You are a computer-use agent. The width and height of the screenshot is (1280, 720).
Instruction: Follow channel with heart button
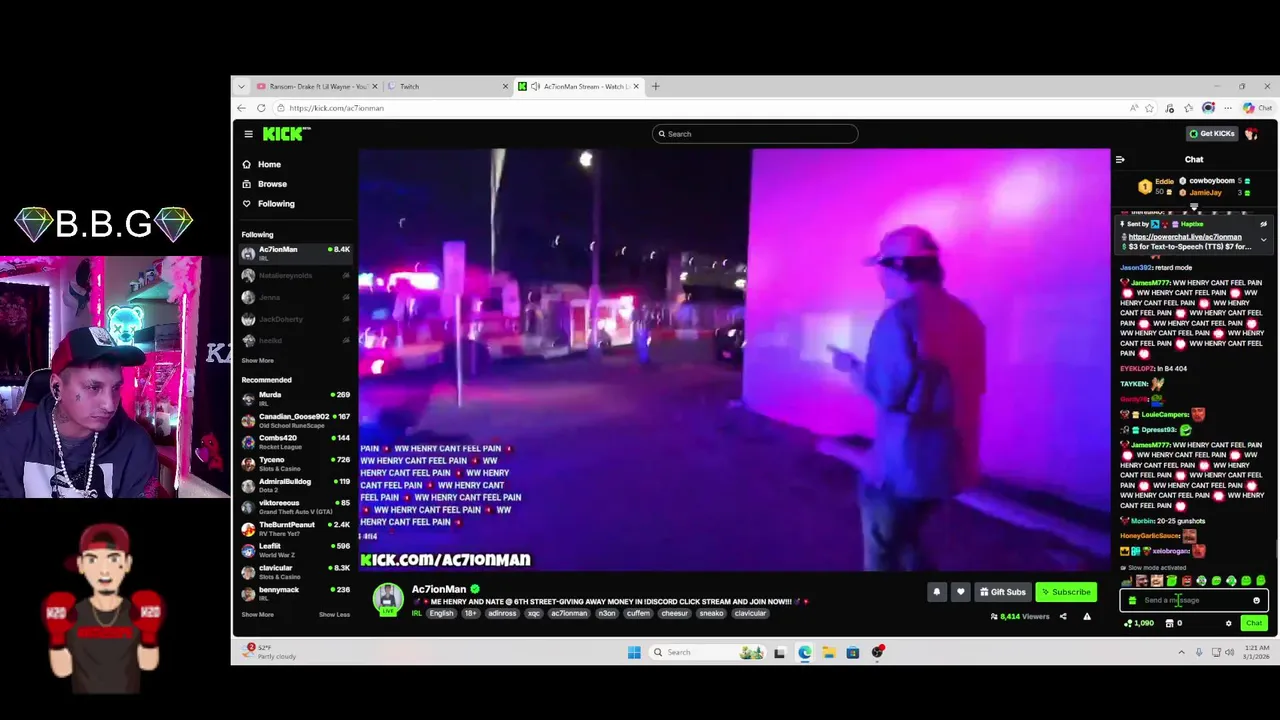960,592
